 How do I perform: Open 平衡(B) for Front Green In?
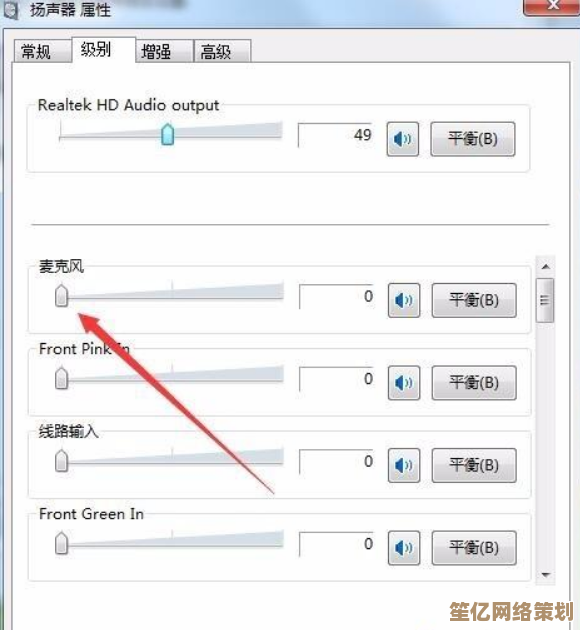pyautogui.click(x=474, y=548)
